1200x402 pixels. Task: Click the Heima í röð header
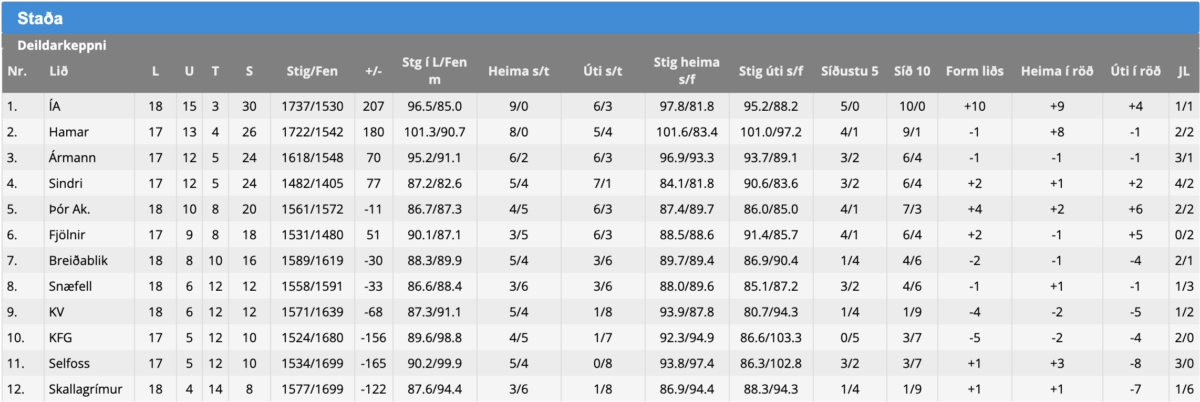[x=1055, y=71]
